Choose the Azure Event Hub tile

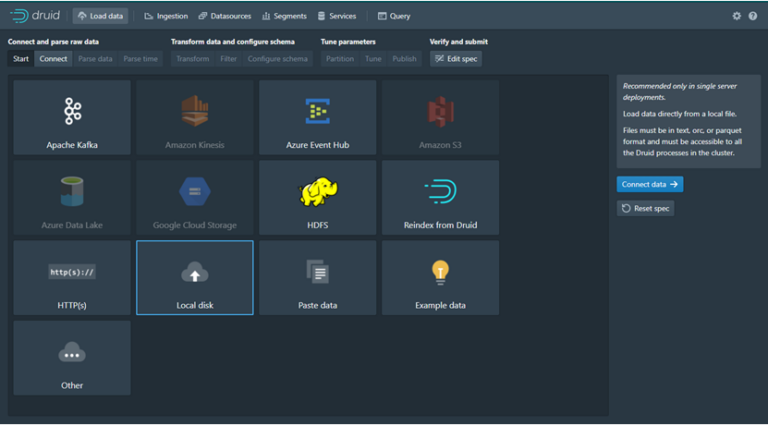click(317, 118)
